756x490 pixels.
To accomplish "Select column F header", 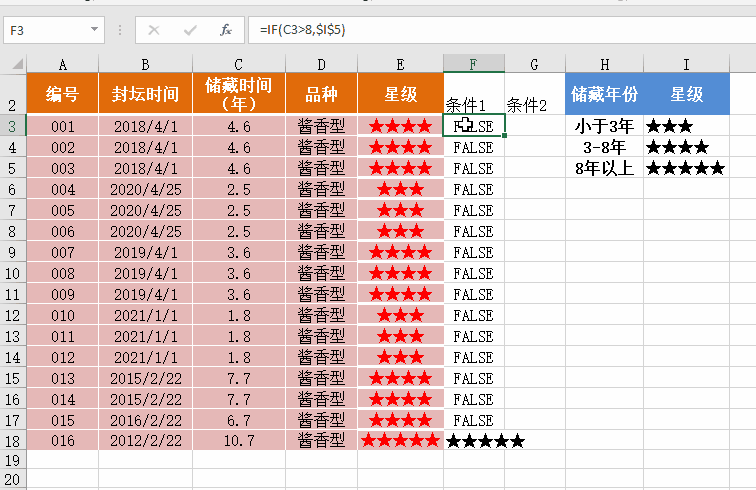I will [x=473, y=64].
